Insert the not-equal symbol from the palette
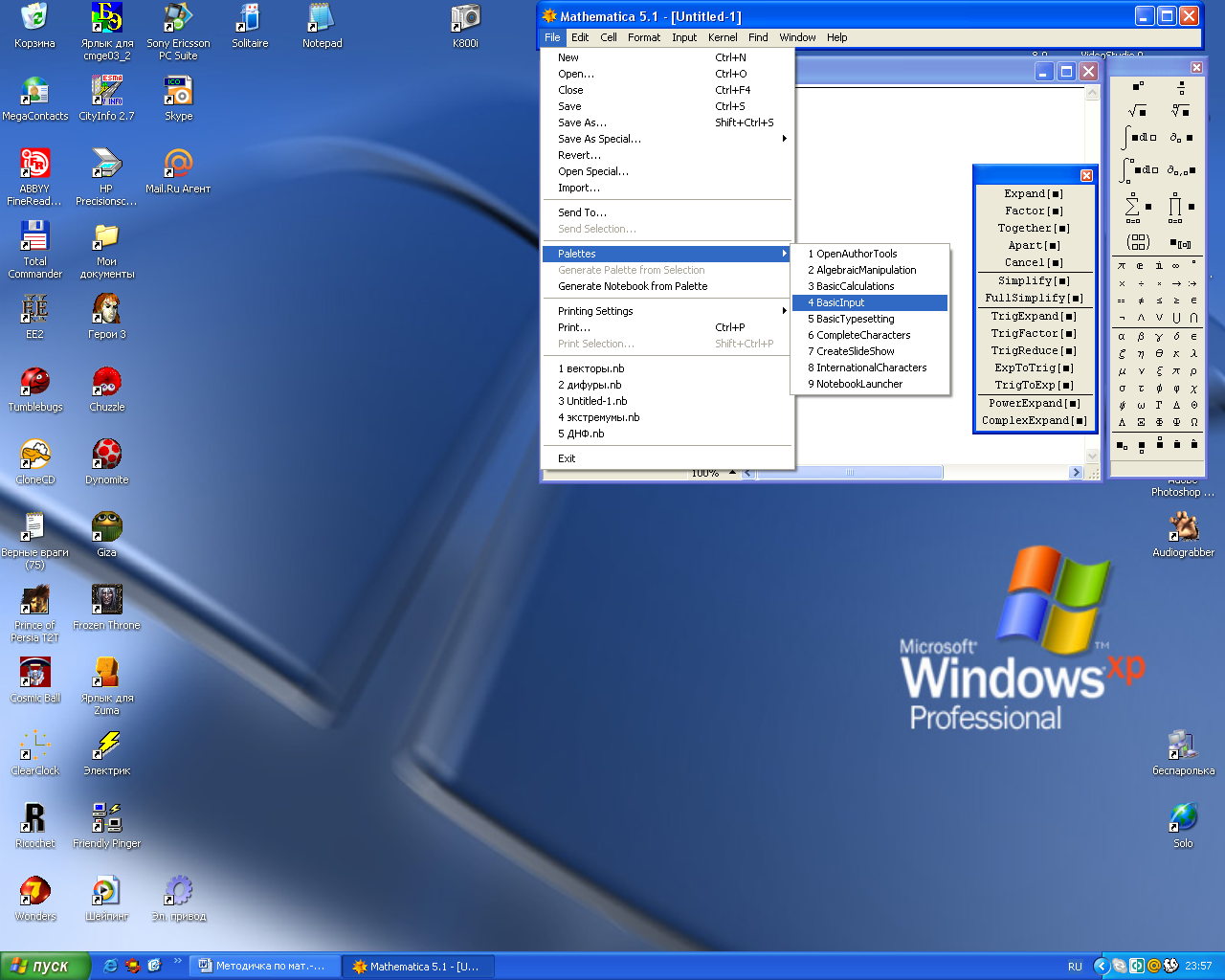Viewport: 1225px width, 980px height. [x=1141, y=301]
